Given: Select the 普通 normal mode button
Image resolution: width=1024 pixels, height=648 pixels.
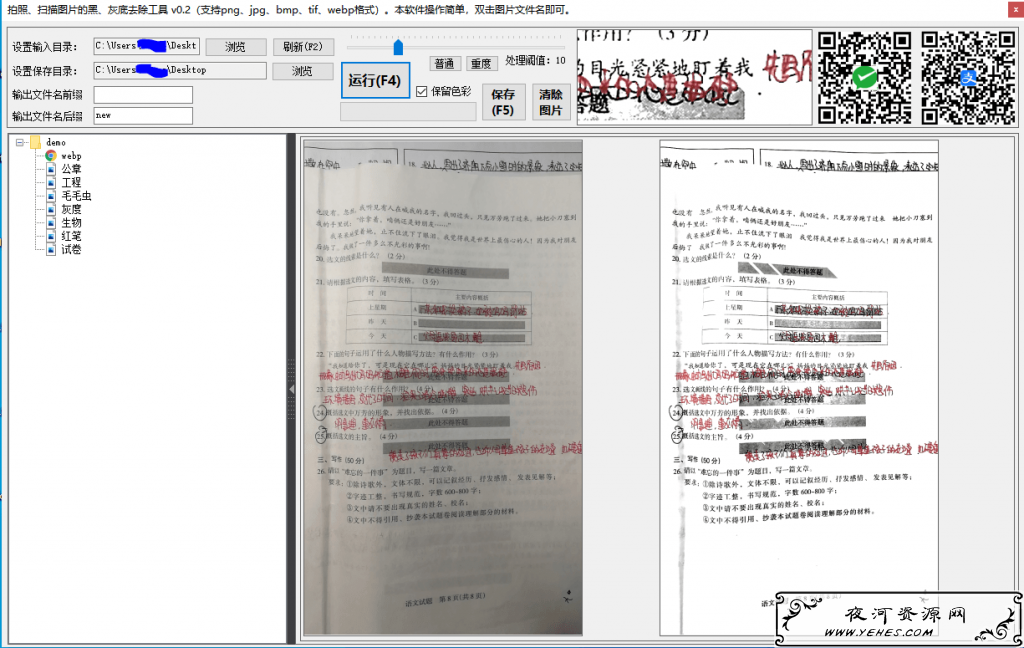Looking at the screenshot, I should (445, 63).
